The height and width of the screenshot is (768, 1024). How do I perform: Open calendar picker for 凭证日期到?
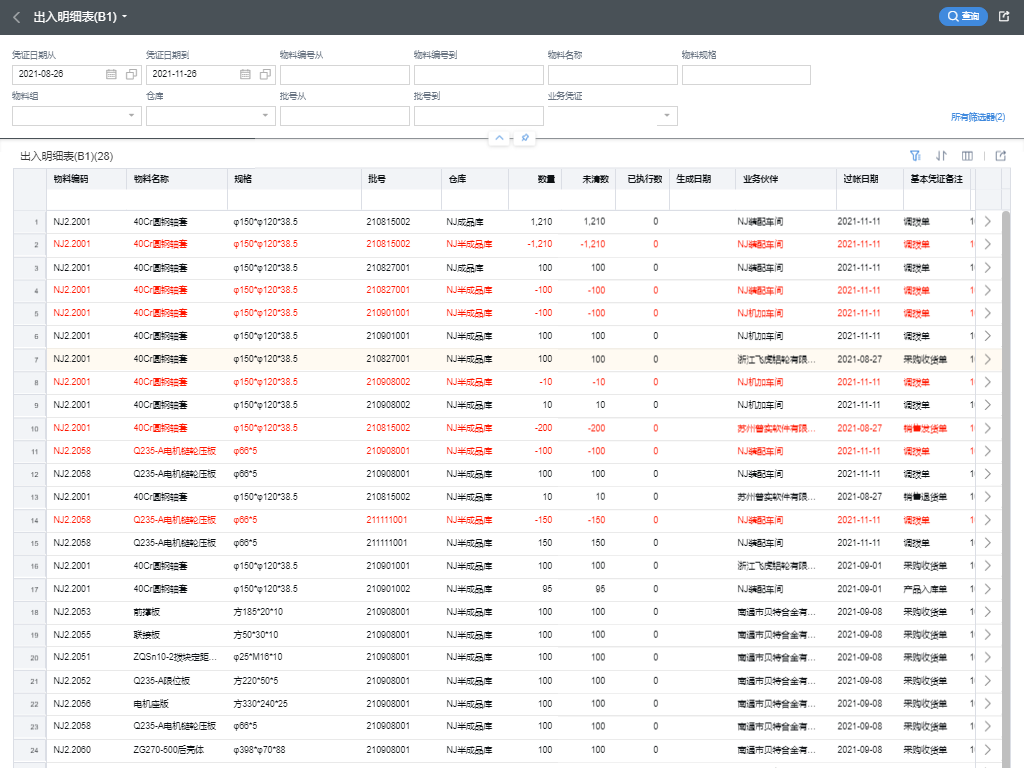point(246,74)
